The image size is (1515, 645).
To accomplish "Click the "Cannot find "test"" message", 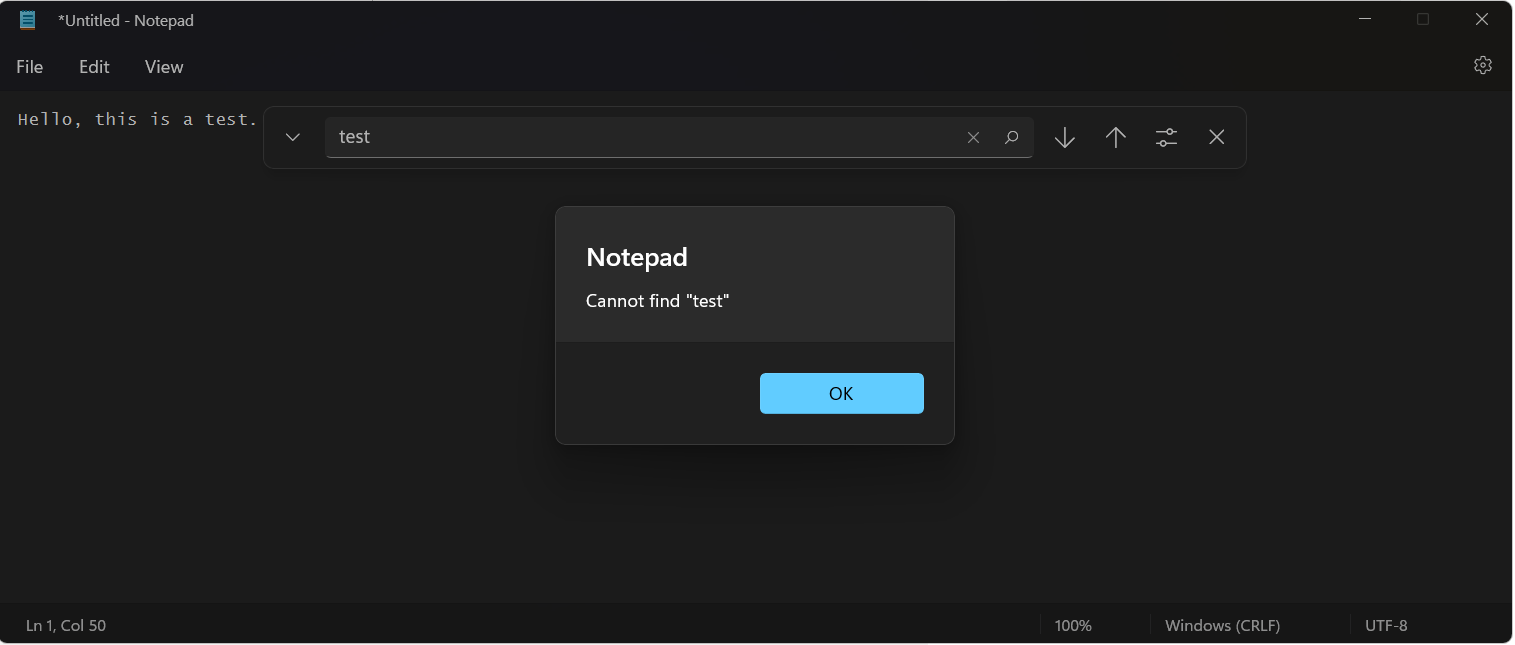I will point(658,300).
